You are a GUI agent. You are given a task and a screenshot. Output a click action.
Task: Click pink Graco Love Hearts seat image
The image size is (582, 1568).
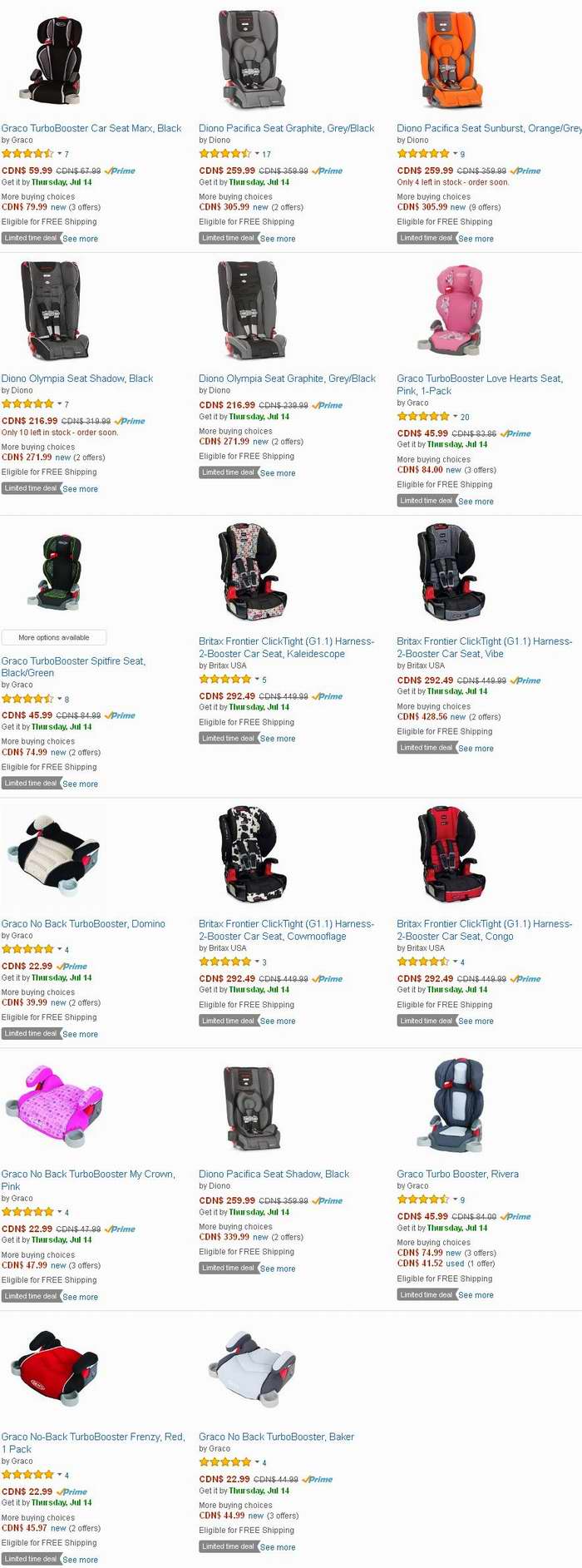[448, 310]
